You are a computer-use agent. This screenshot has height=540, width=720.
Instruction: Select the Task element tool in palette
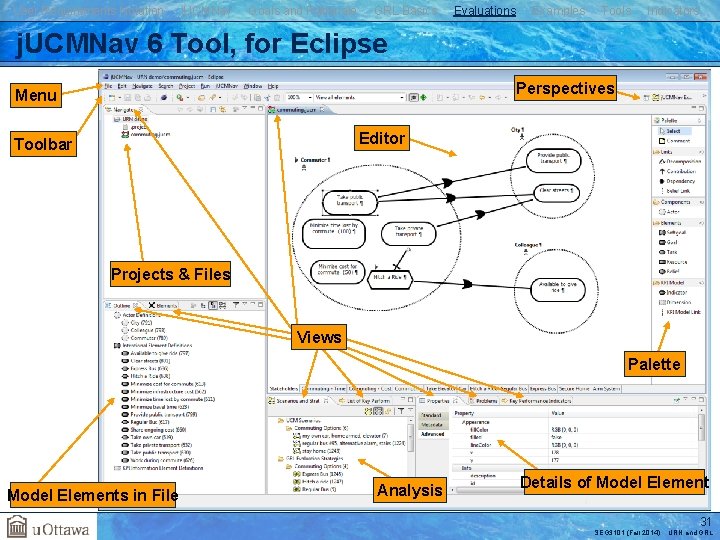click(669, 252)
